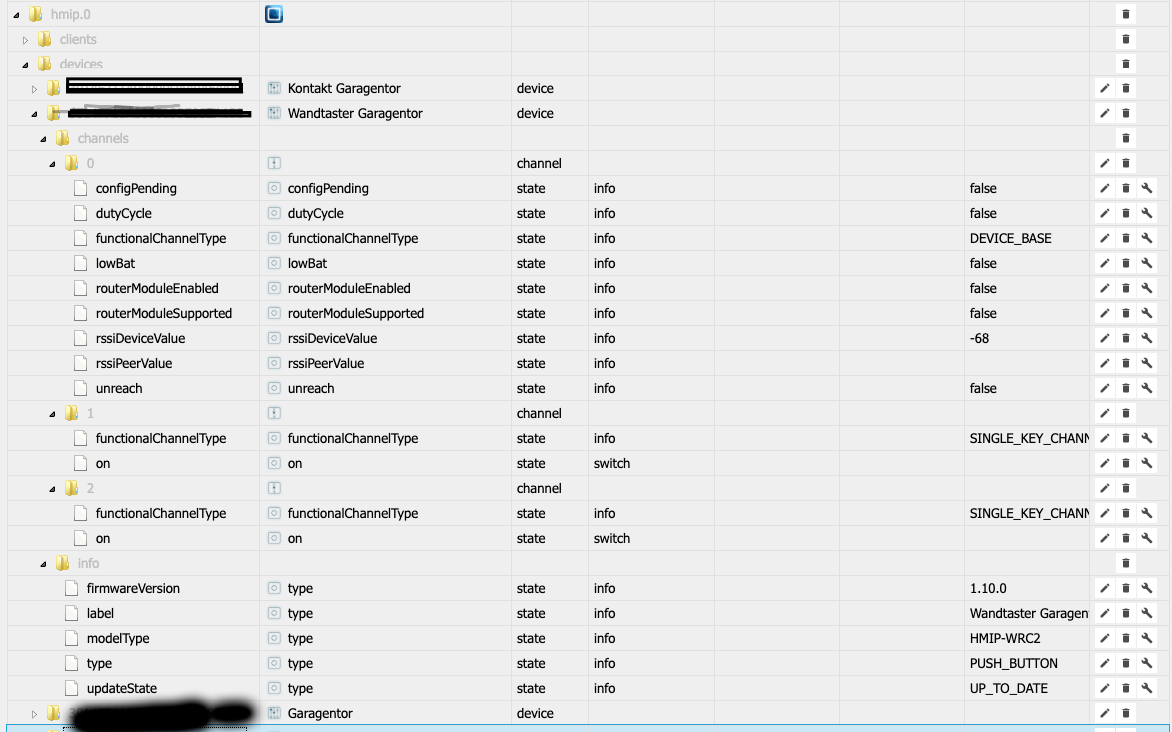
Task: Open wrench settings for channel 2 on
Action: click(1147, 538)
